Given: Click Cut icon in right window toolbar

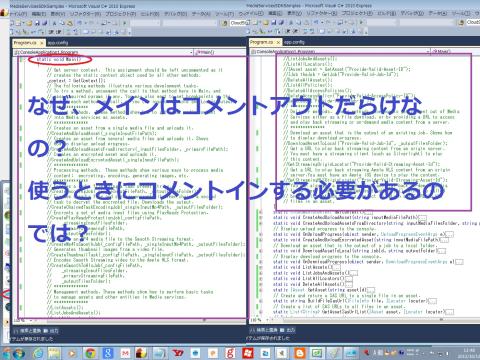Looking at the screenshot, I should 291,23.
